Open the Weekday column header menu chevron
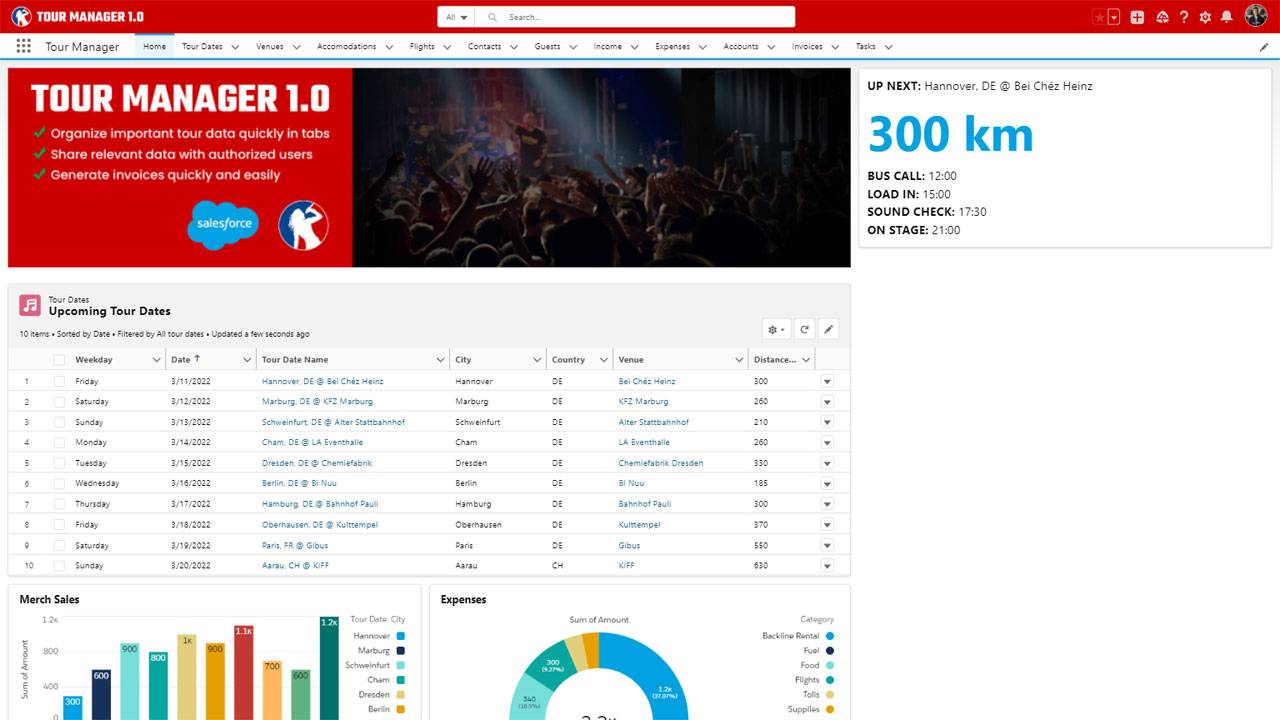The image size is (1280, 720). 156,360
